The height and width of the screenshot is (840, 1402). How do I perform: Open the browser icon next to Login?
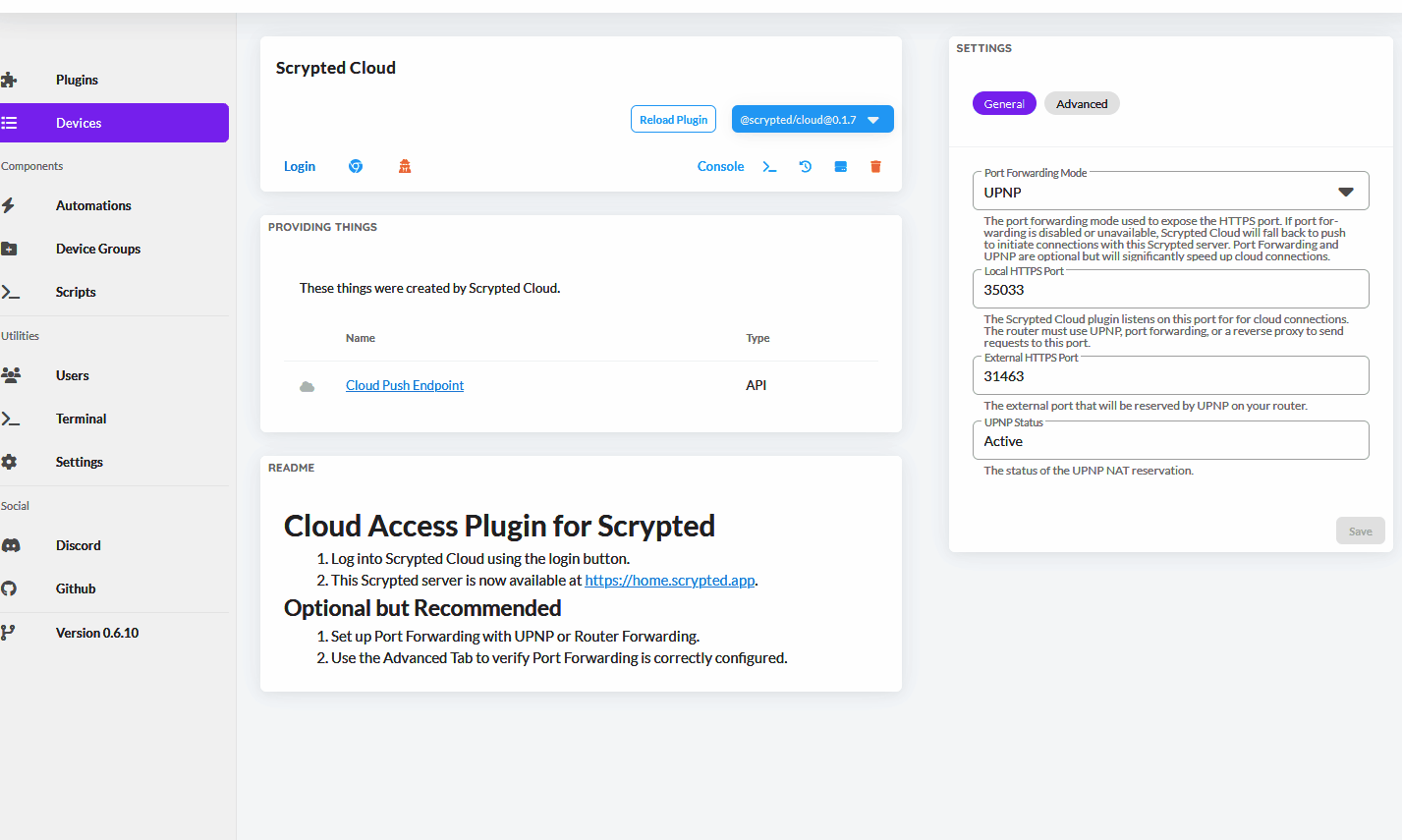point(355,165)
